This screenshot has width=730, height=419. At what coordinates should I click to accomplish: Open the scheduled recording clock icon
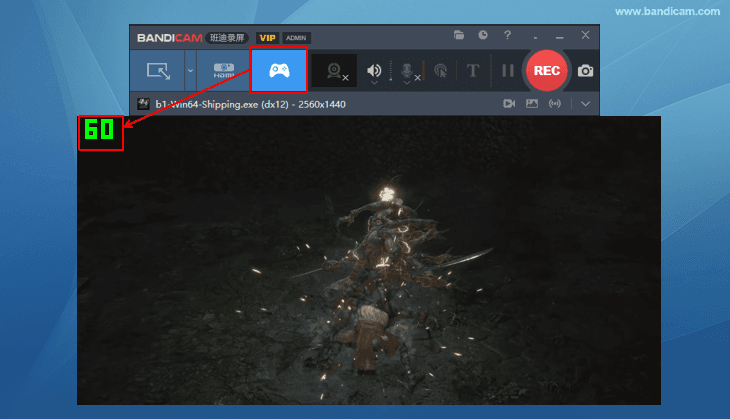[483, 35]
